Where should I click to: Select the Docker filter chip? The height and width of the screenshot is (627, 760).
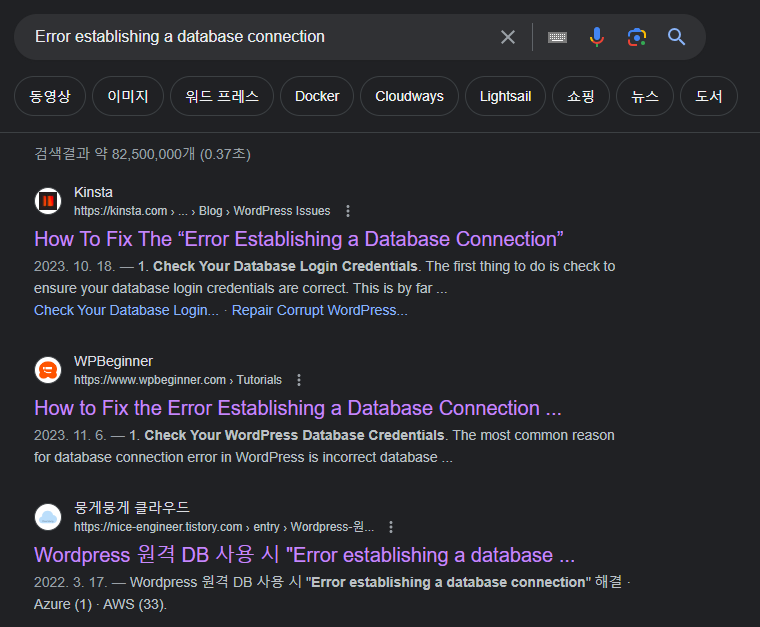(317, 96)
